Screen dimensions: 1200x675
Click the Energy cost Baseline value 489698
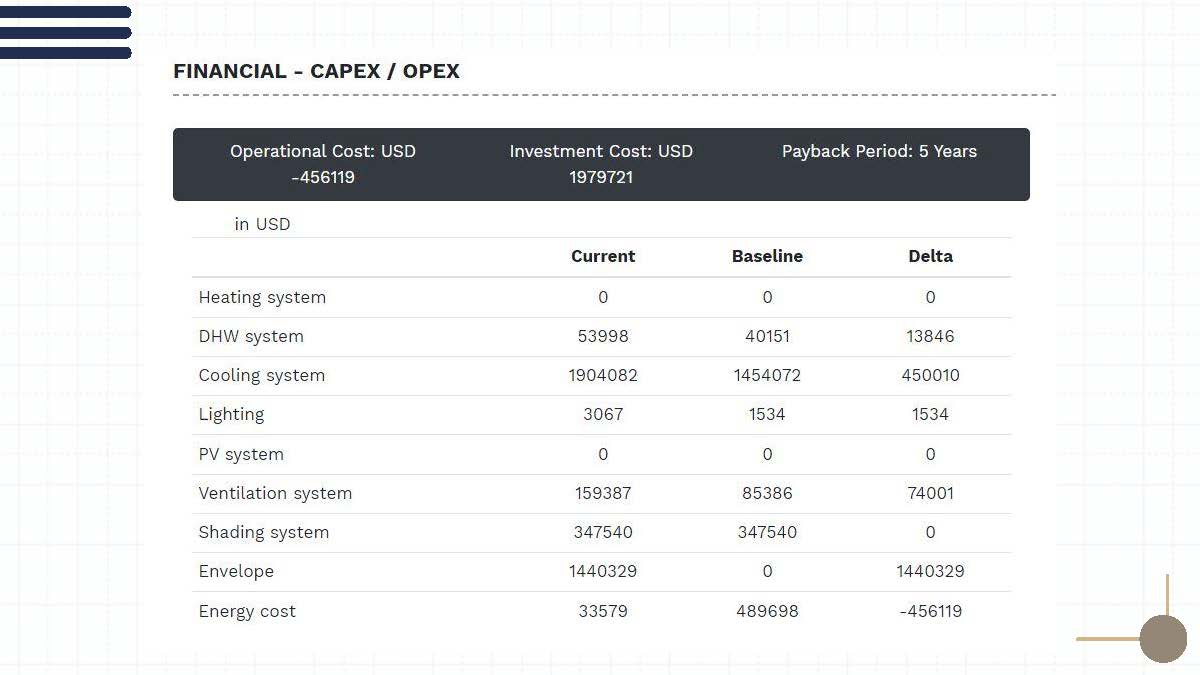pyautogui.click(x=767, y=611)
